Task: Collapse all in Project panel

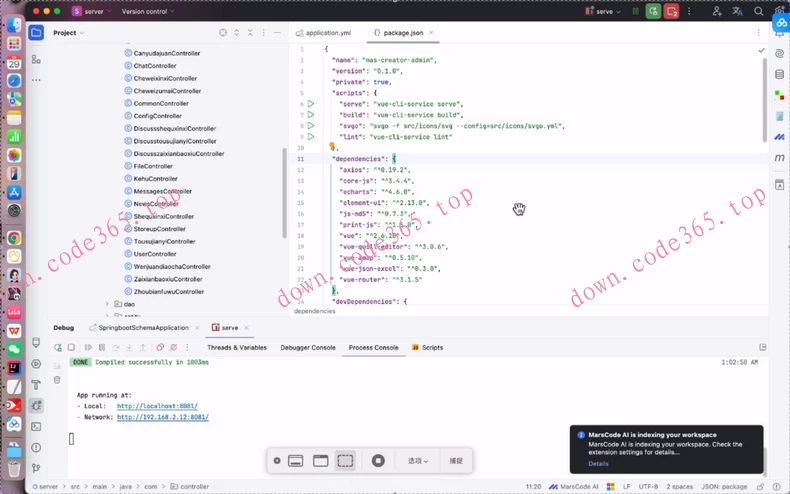Action: coord(250,33)
